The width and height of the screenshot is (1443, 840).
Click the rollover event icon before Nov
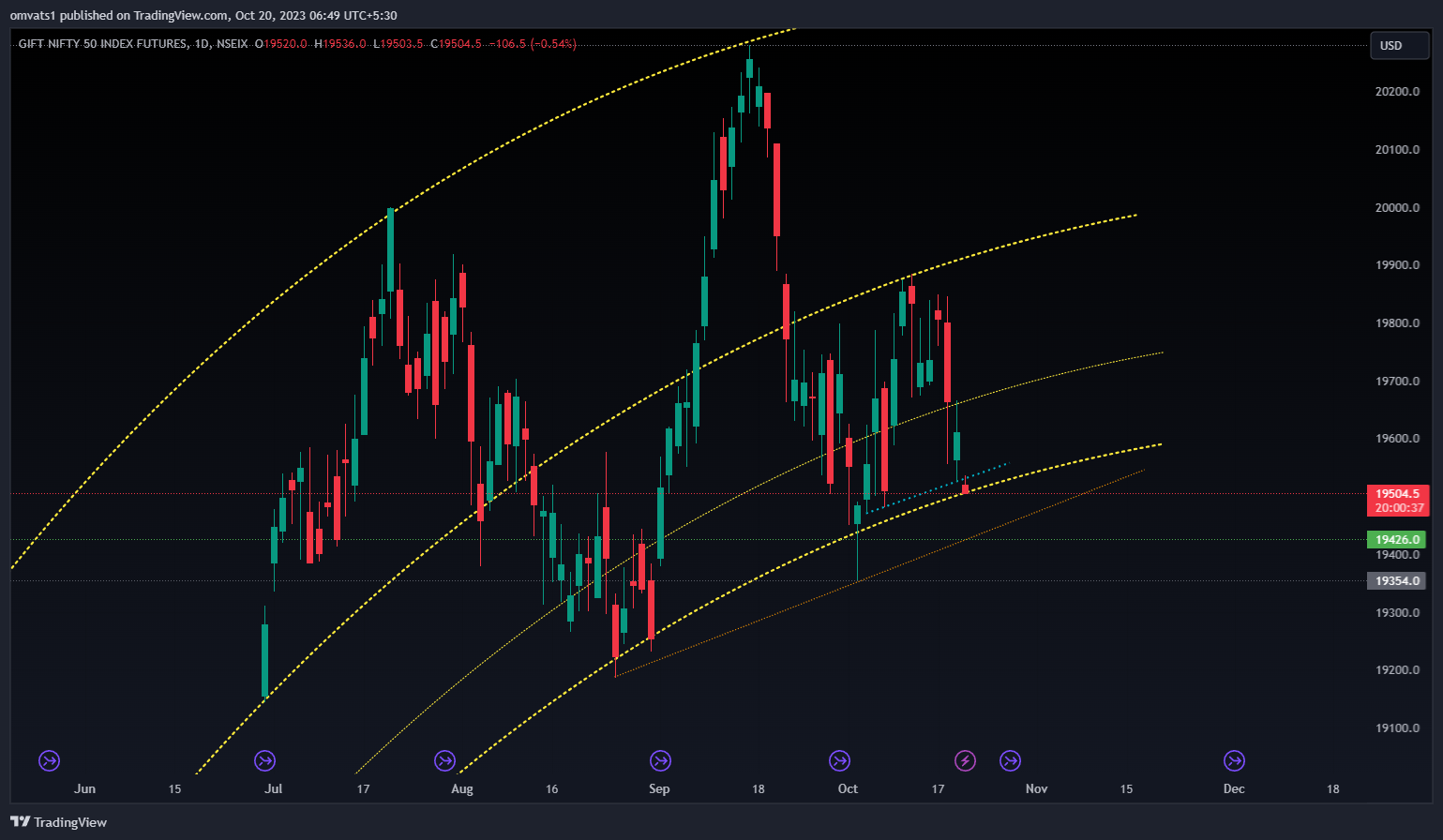pos(1010,760)
